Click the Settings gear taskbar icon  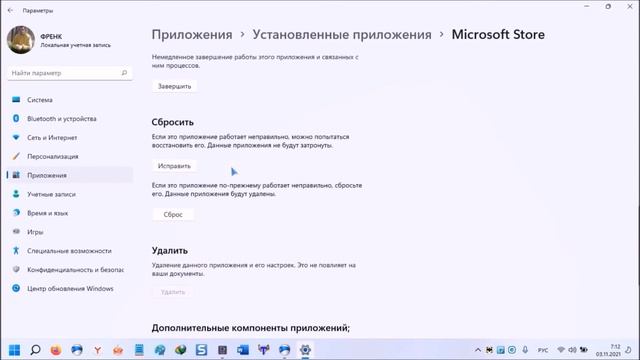tap(305, 350)
